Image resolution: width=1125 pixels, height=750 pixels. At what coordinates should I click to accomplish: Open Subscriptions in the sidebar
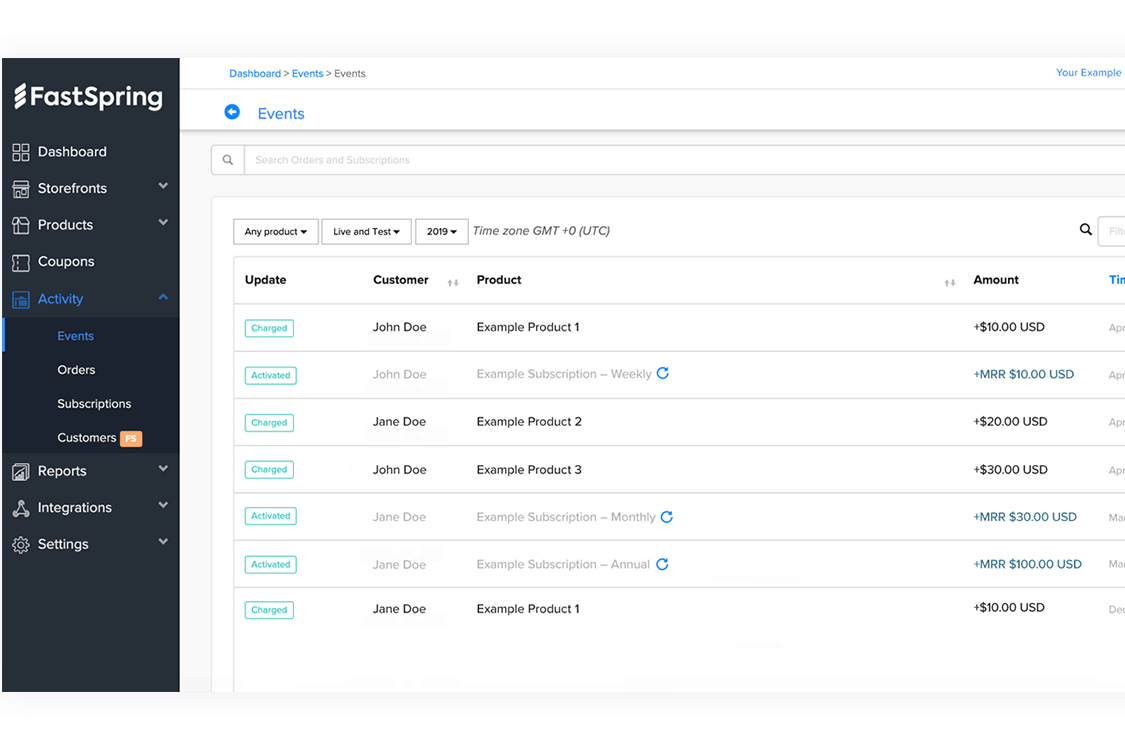pyautogui.click(x=94, y=404)
